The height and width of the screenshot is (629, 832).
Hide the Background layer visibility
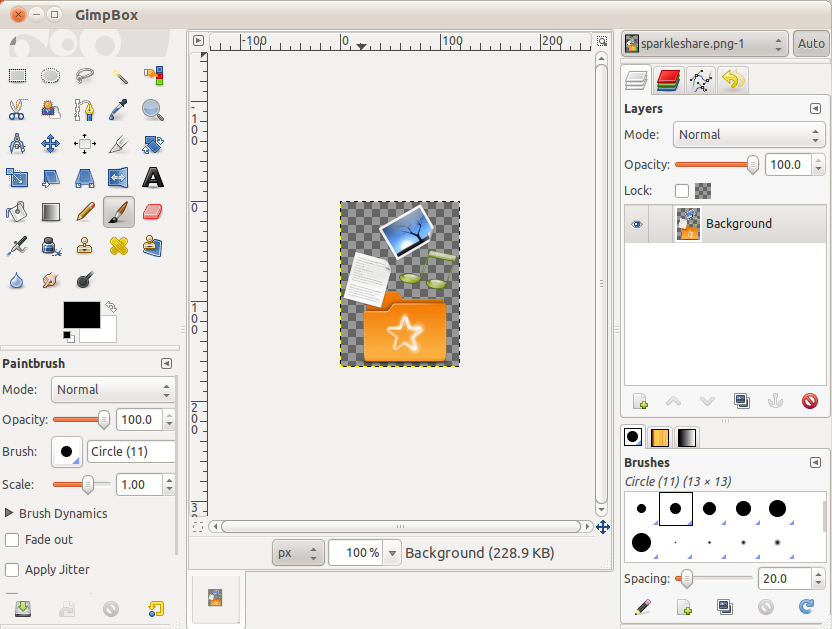(x=637, y=223)
